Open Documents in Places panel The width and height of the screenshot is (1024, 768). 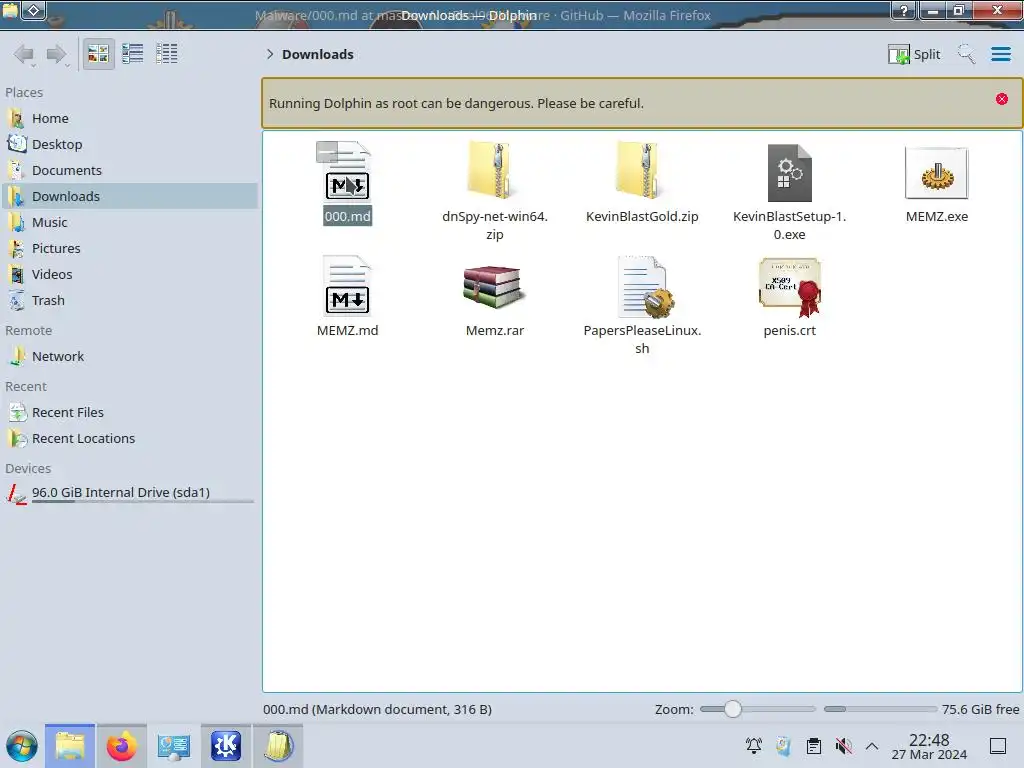point(129,170)
